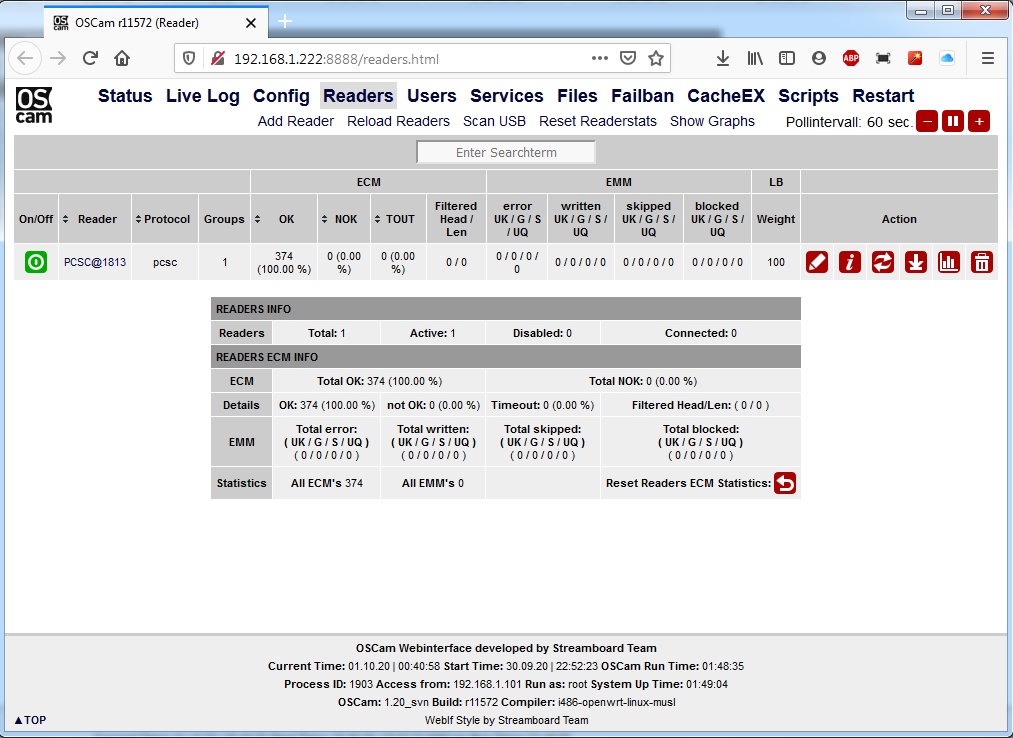Screen dimensions: 1013x738
Task: Click the Reset Readers ECM Statistics icon
Action: pos(785,483)
